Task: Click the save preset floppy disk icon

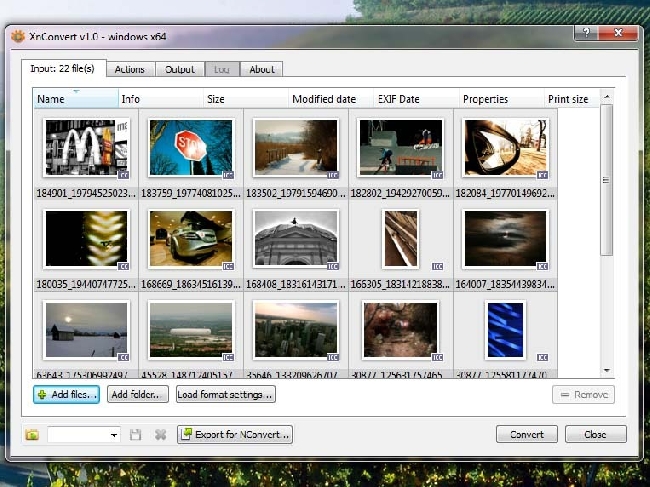Action: (x=137, y=435)
